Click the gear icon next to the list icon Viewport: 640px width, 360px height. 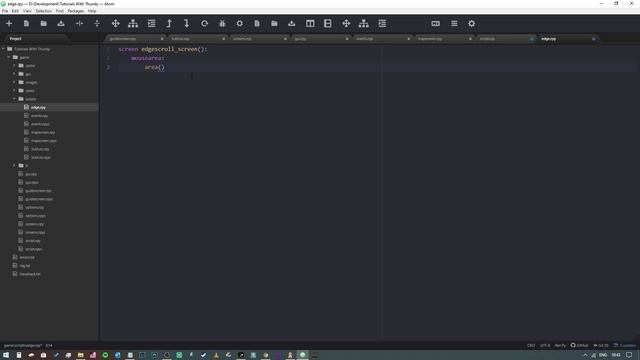coord(471,24)
